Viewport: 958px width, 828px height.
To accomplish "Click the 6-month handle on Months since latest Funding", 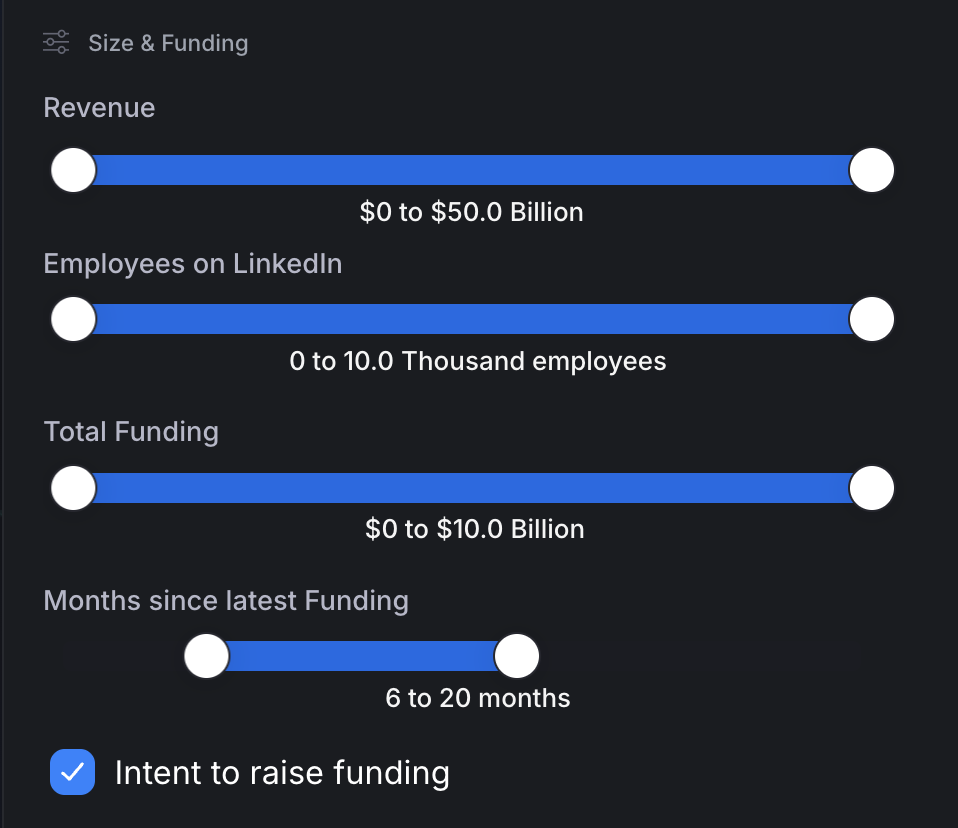I will [207, 657].
